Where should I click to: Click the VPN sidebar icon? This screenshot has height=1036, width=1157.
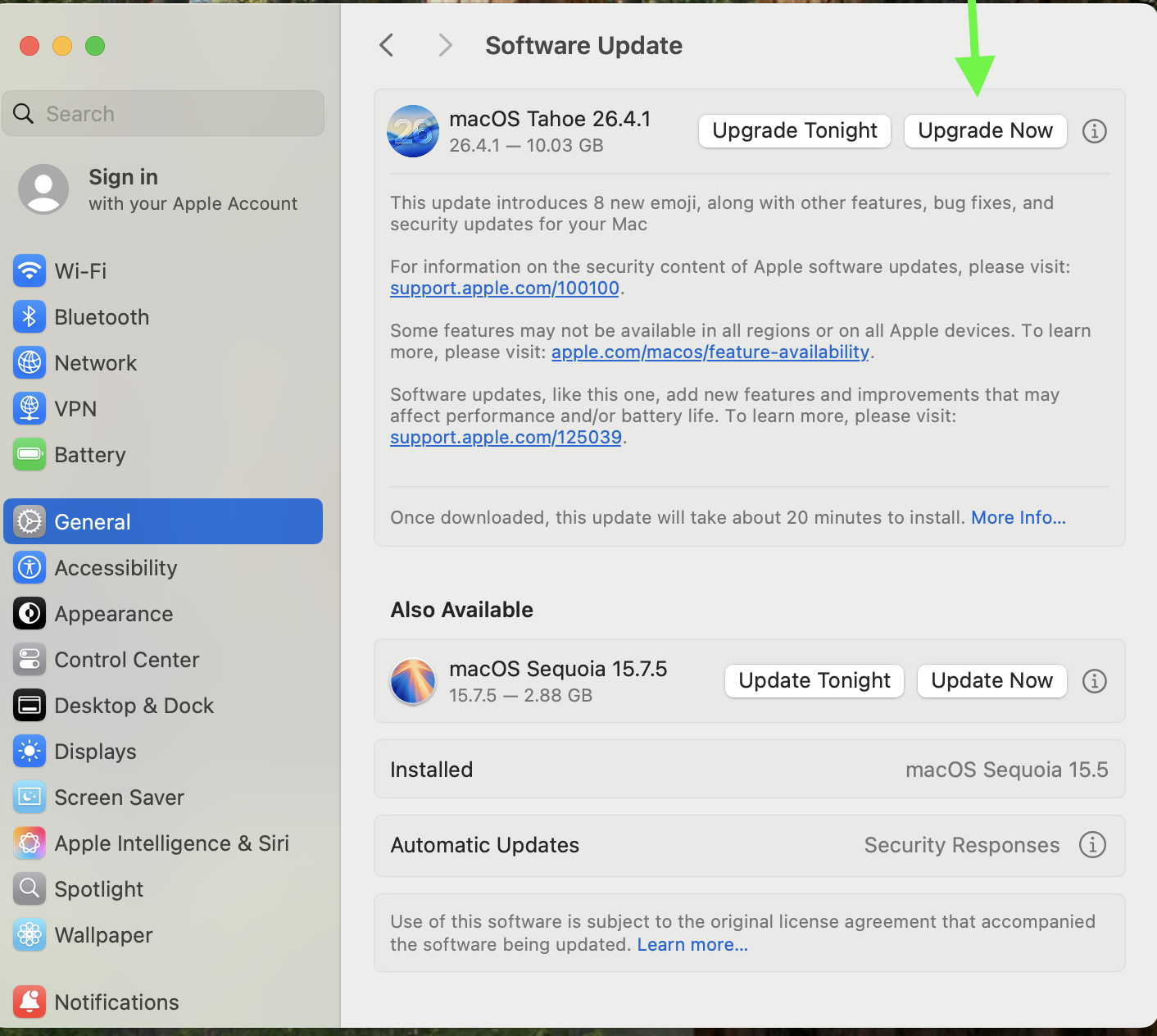click(29, 408)
